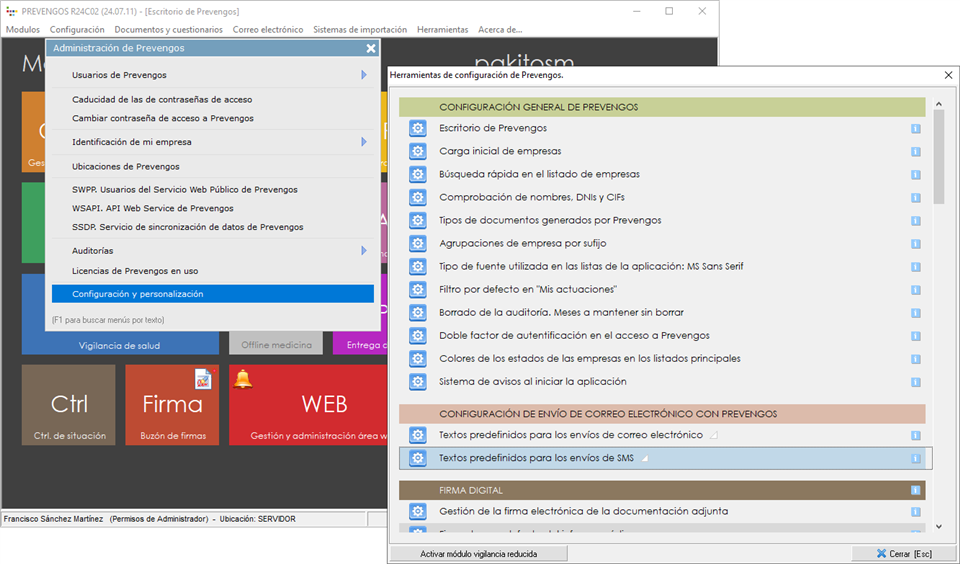The width and height of the screenshot is (960, 564).
Task: Open info icon for Textos predefinidos SMS
Action: pos(915,459)
